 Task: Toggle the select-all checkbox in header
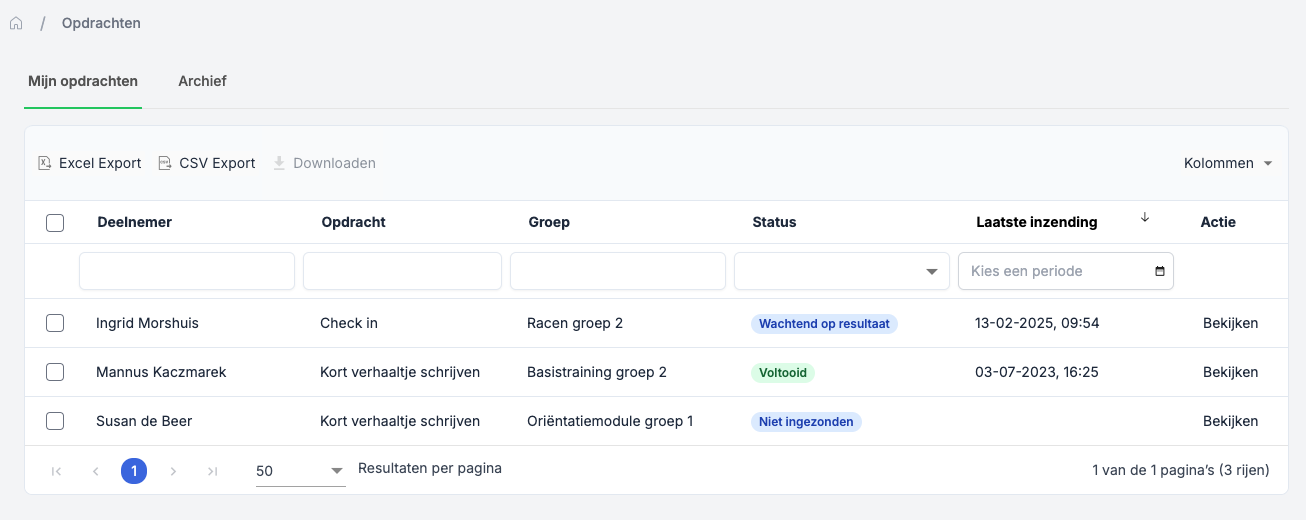pos(55,223)
